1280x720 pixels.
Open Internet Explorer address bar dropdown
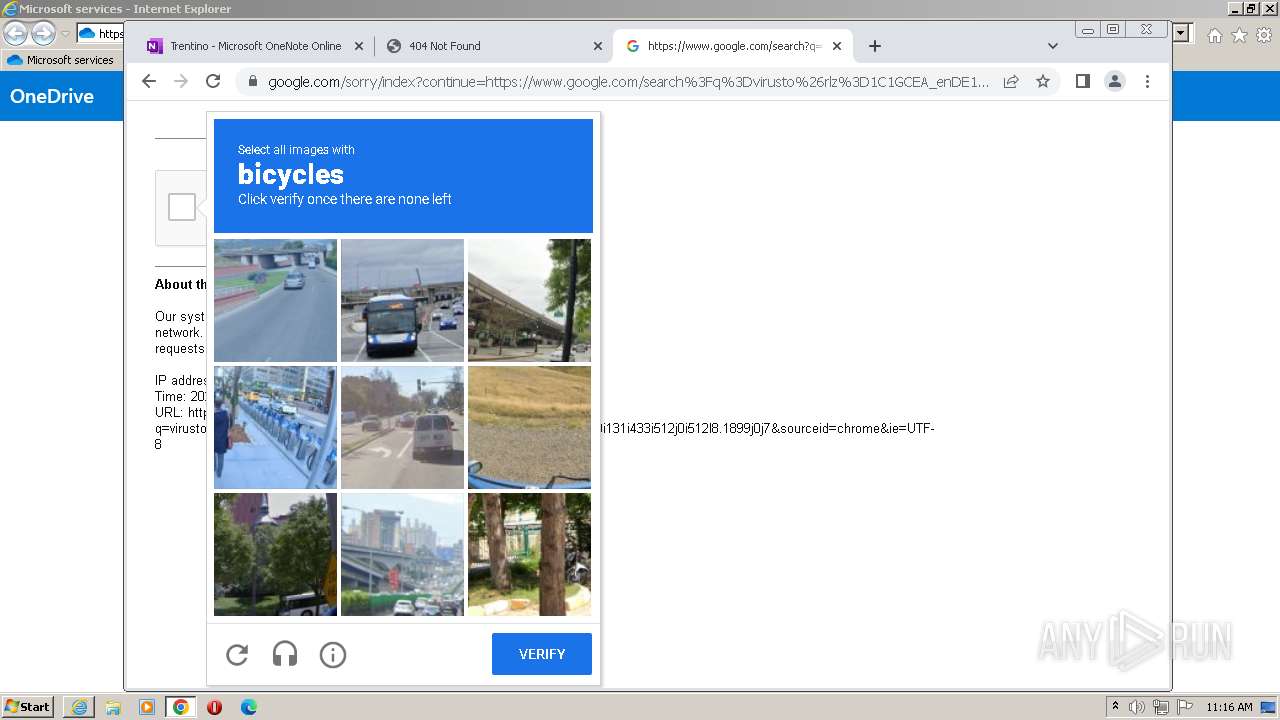pos(1183,34)
